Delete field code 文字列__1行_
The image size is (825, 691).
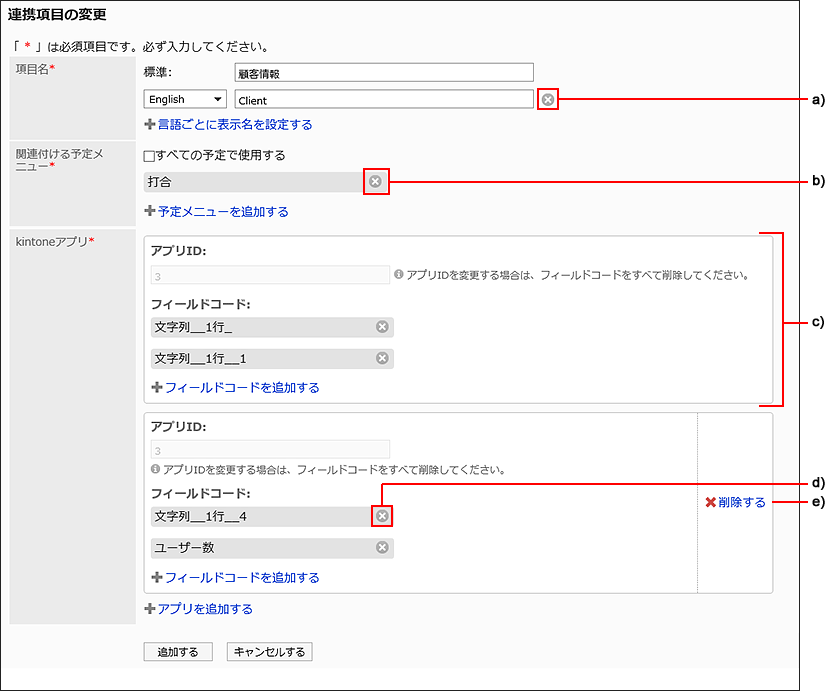point(383,327)
